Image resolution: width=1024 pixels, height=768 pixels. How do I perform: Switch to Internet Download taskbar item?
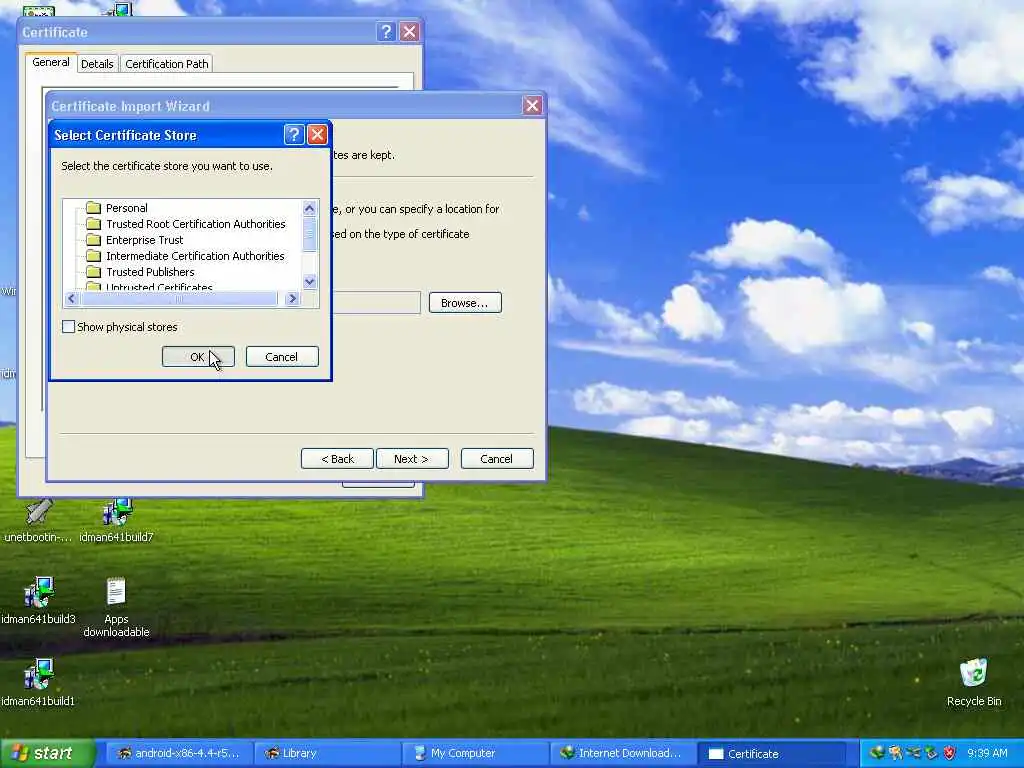pyautogui.click(x=622, y=753)
